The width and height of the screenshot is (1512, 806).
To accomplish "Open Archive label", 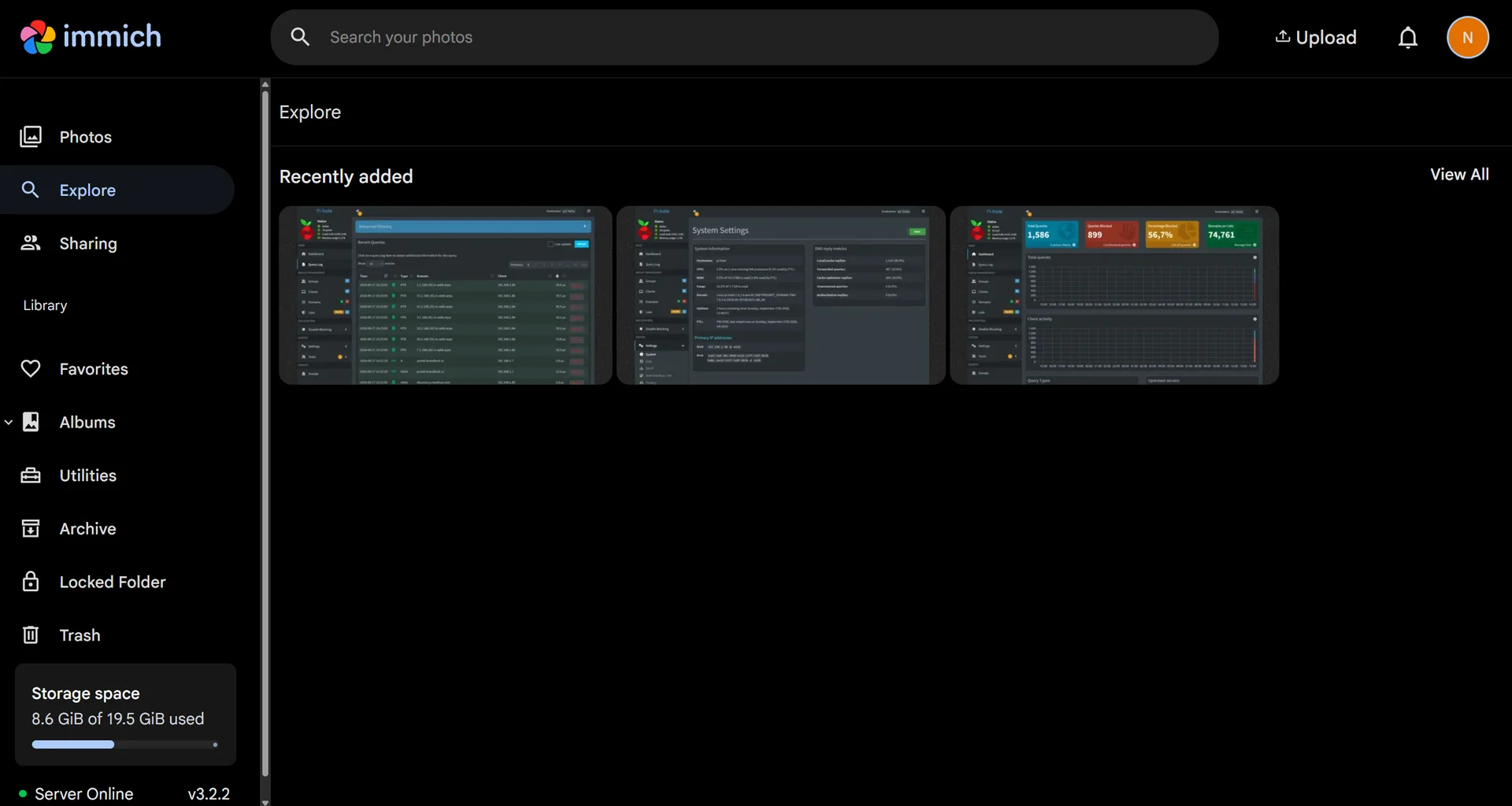I will point(88,529).
